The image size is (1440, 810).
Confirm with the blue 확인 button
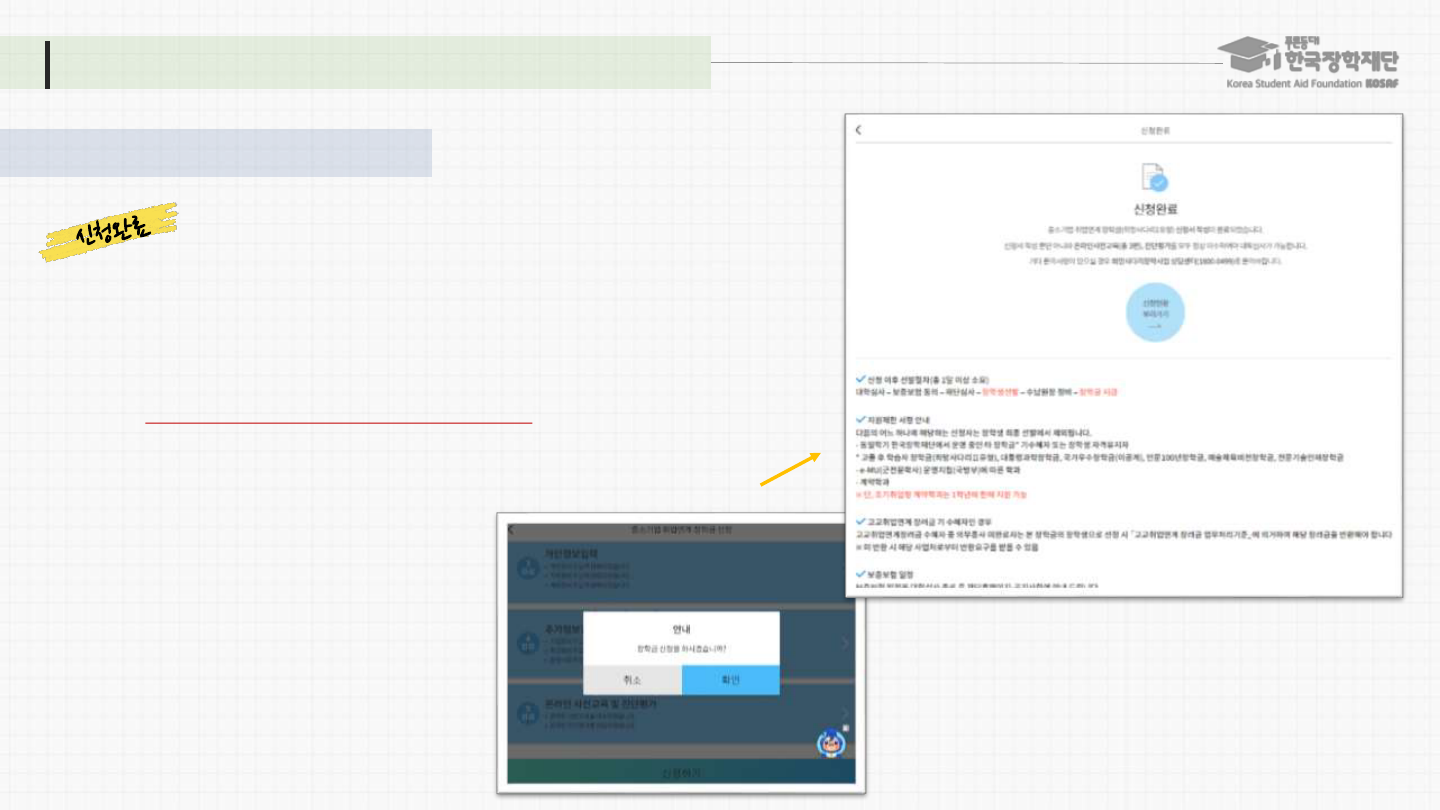coord(730,680)
